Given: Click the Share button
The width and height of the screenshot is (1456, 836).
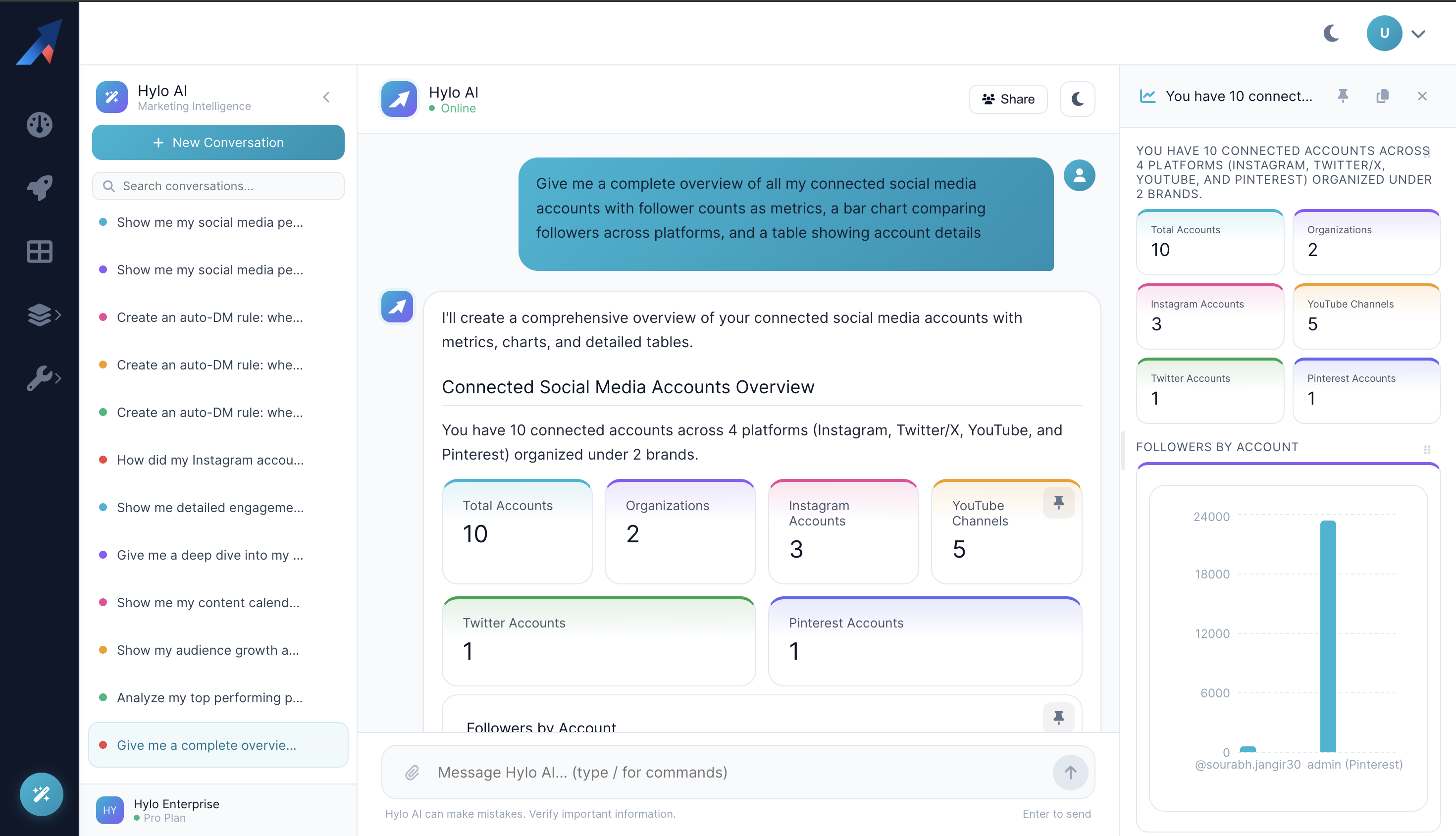Looking at the screenshot, I should (1008, 99).
